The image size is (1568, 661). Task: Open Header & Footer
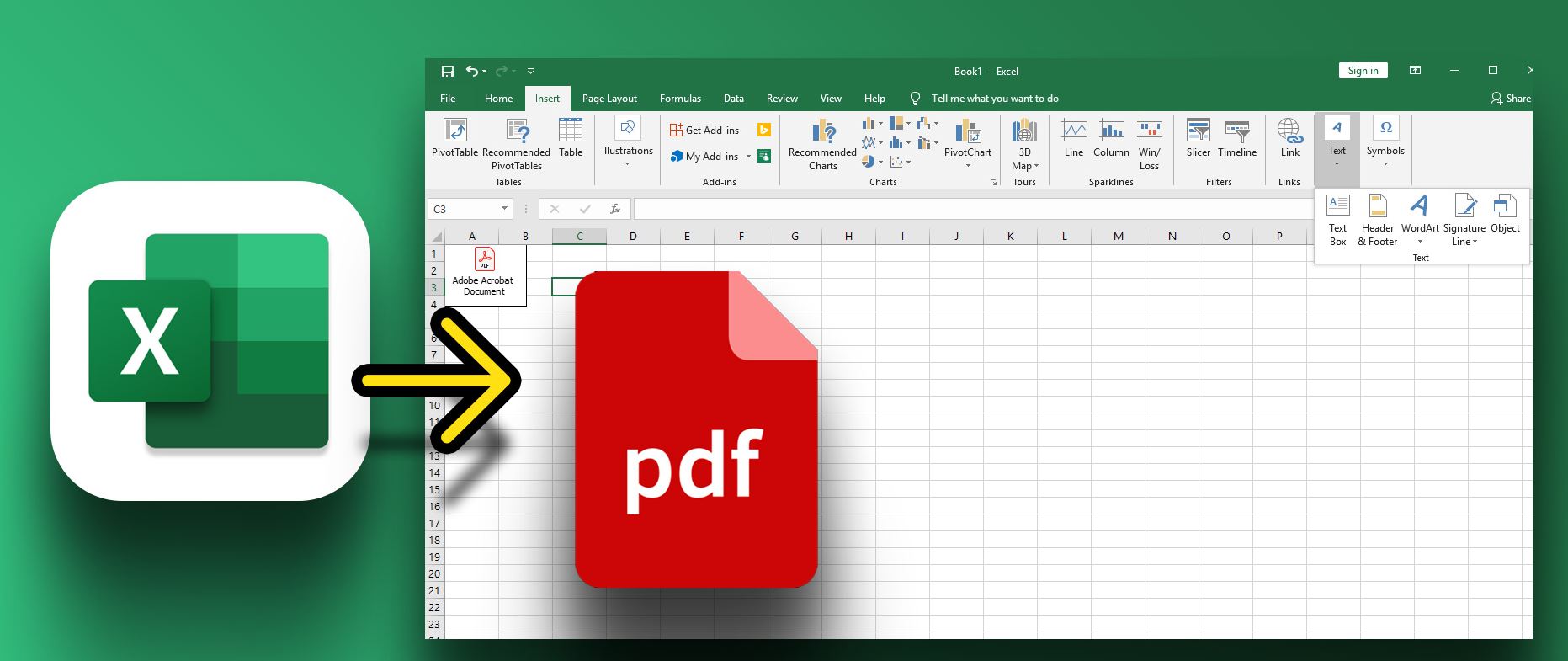pos(1378,220)
